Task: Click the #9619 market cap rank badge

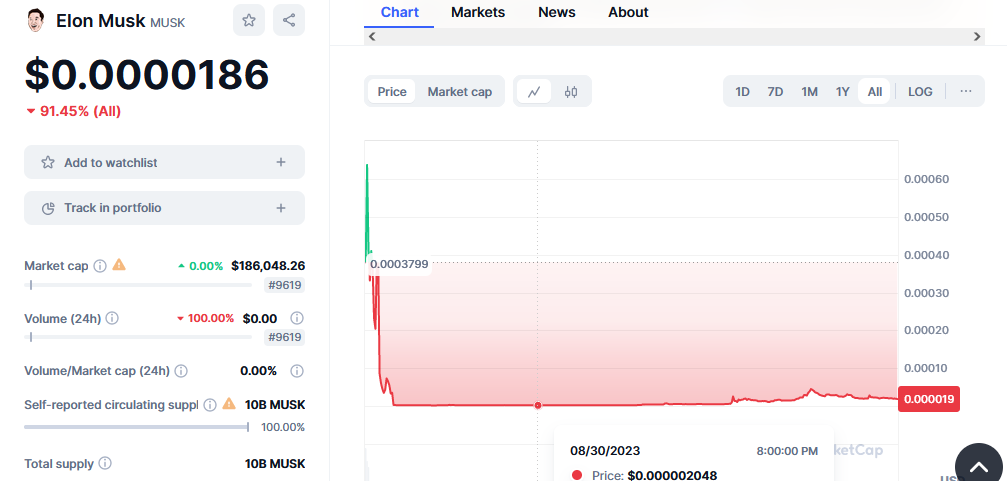Action: [x=285, y=285]
